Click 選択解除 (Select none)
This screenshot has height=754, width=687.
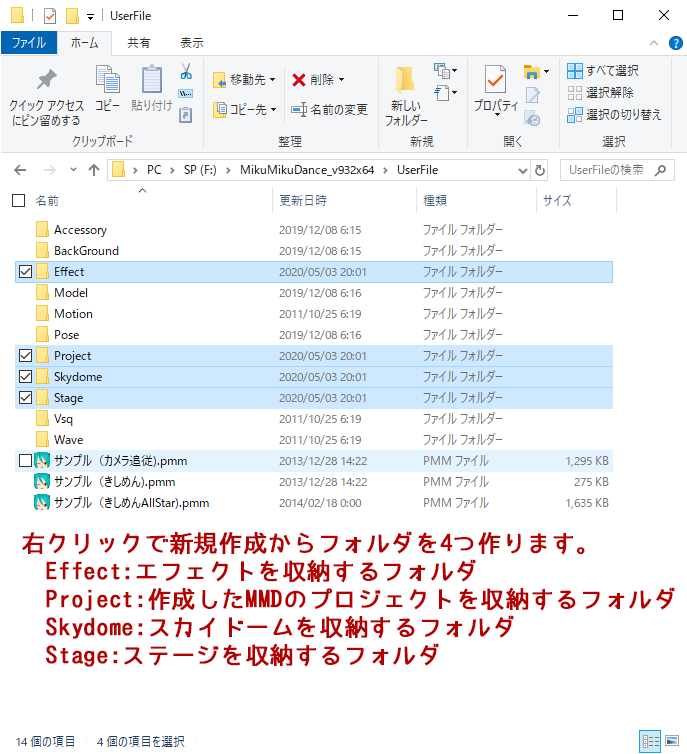[600, 92]
